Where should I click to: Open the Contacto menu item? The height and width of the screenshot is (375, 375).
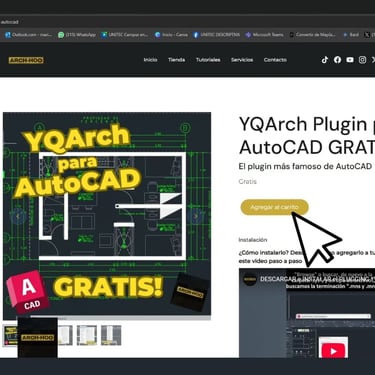point(275,60)
